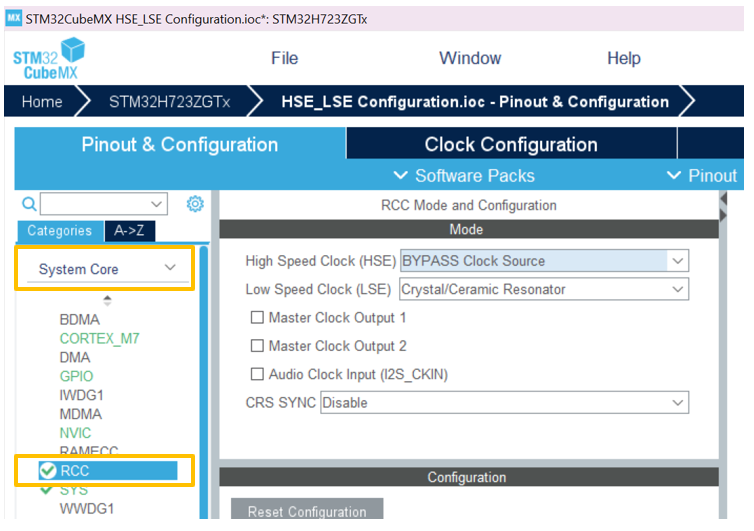Select WWDG1 in the list
Image resolution: width=754 pixels, height=531 pixels.
87,508
